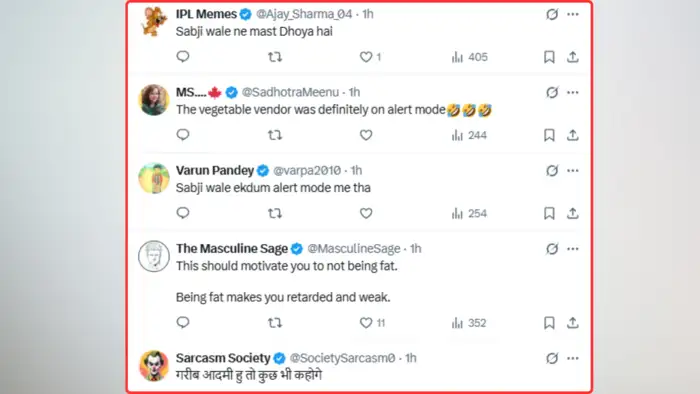Open The Masculine Sage profile name
This screenshot has height=394, width=700.
[x=232, y=249]
